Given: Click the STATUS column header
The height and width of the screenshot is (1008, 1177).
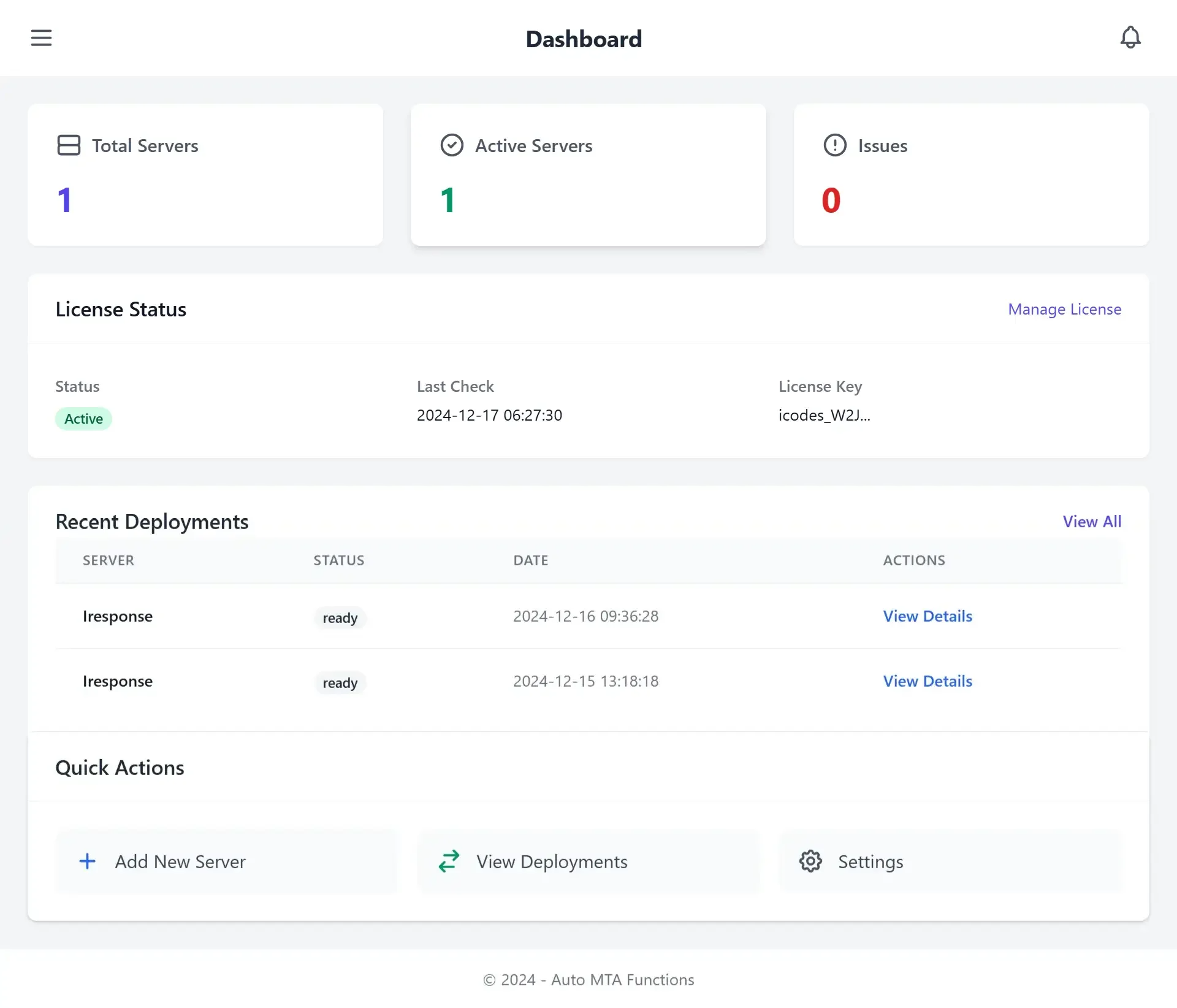Looking at the screenshot, I should [x=339, y=560].
